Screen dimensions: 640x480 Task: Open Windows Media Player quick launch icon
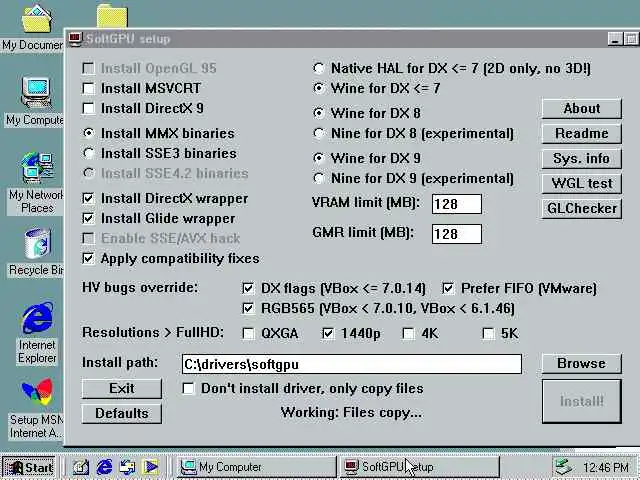tap(151, 467)
